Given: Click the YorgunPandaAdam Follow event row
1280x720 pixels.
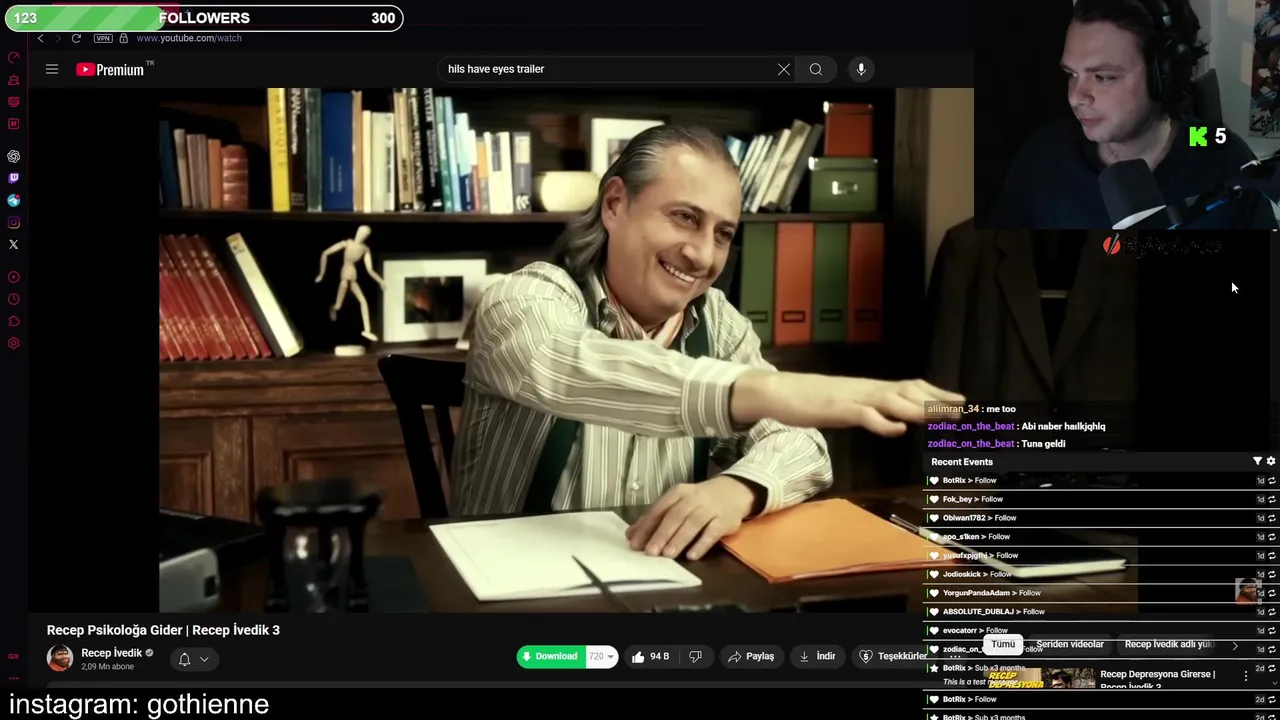Looking at the screenshot, I should (x=1100, y=593).
